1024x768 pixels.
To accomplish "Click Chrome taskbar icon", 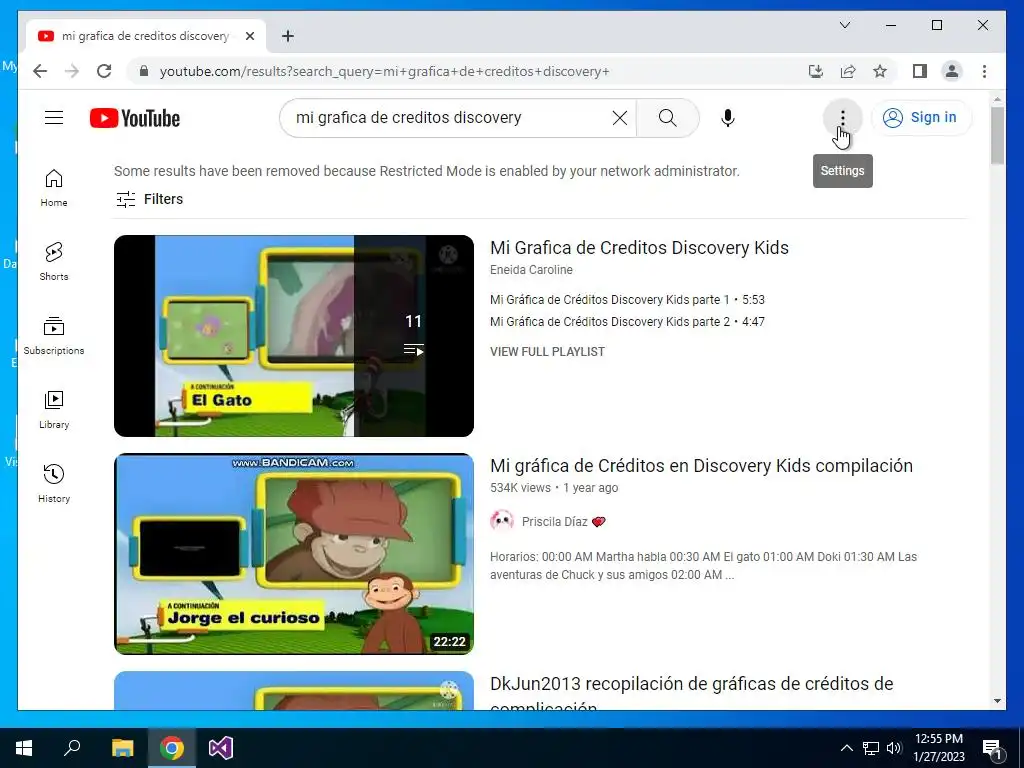I will pos(172,748).
